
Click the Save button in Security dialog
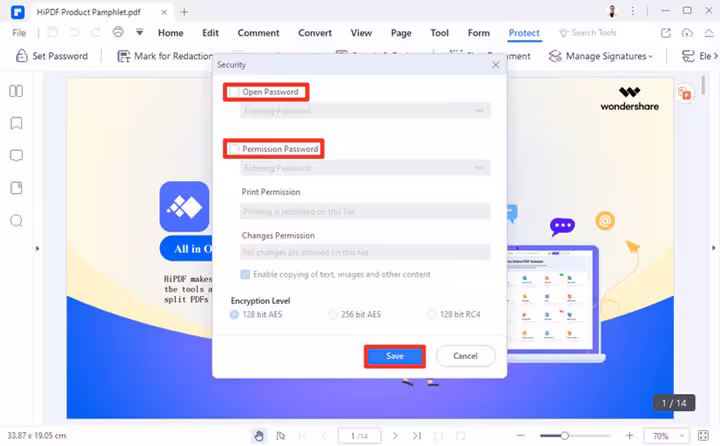tap(394, 356)
